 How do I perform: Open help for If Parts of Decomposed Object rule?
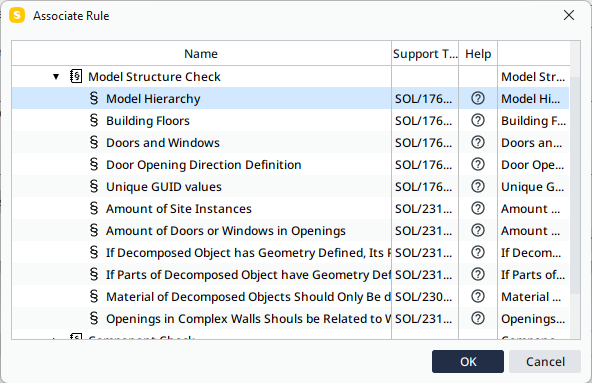coord(478,274)
